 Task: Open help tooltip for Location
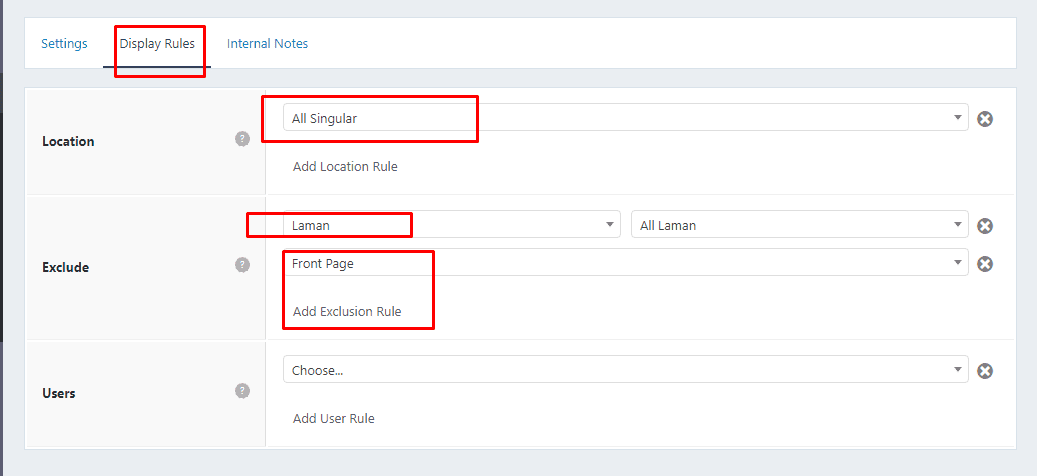tap(242, 139)
